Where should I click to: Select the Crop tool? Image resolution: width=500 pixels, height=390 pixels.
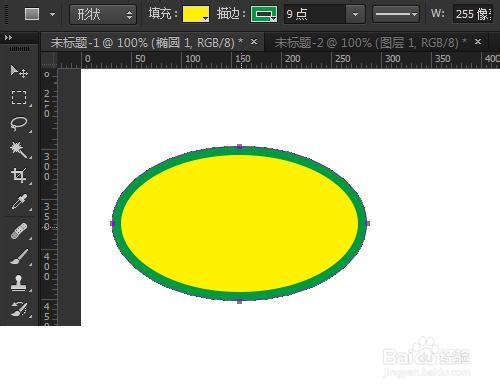pyautogui.click(x=18, y=175)
